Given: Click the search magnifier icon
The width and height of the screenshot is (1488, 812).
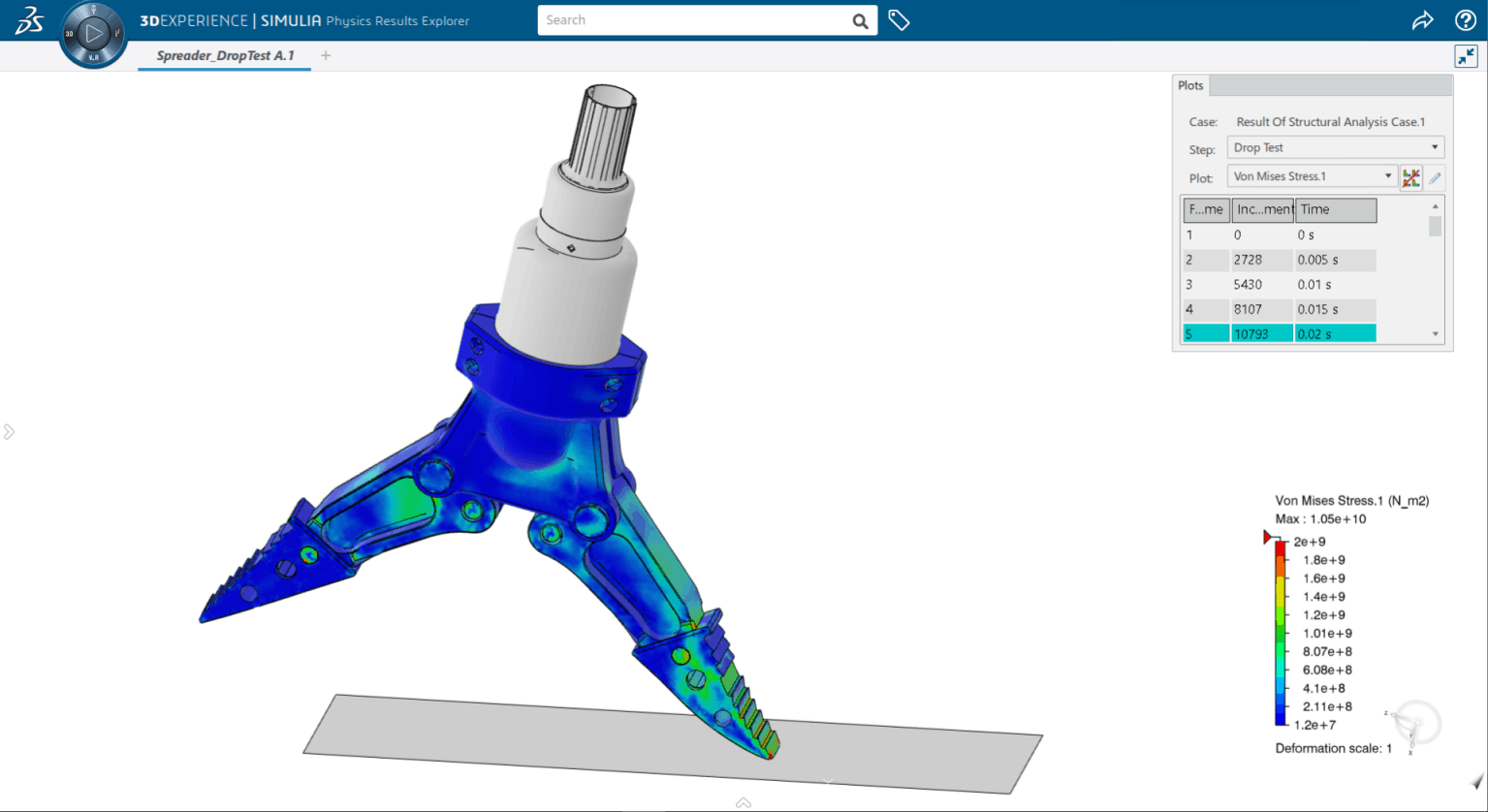Looking at the screenshot, I should [x=859, y=19].
